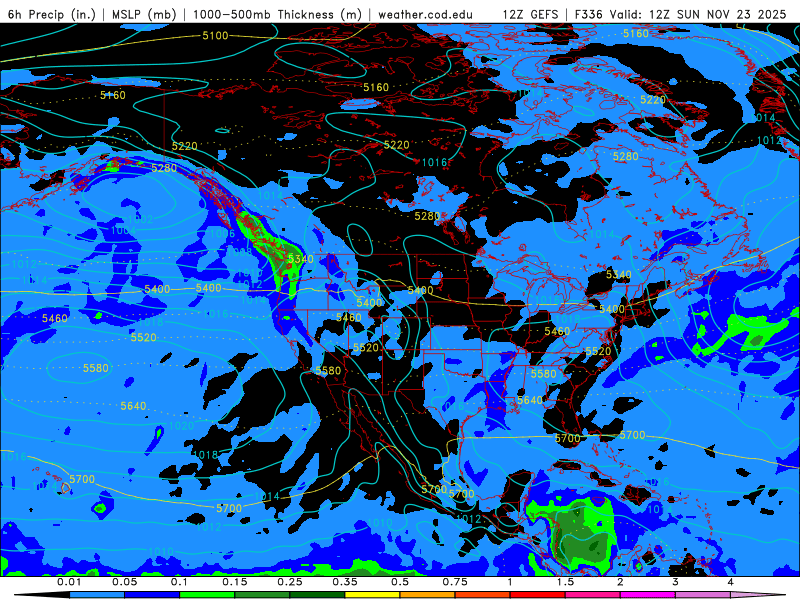This screenshot has height=600, width=800.
Task: Click the '5100' thickness contour label
Action: coord(215,36)
